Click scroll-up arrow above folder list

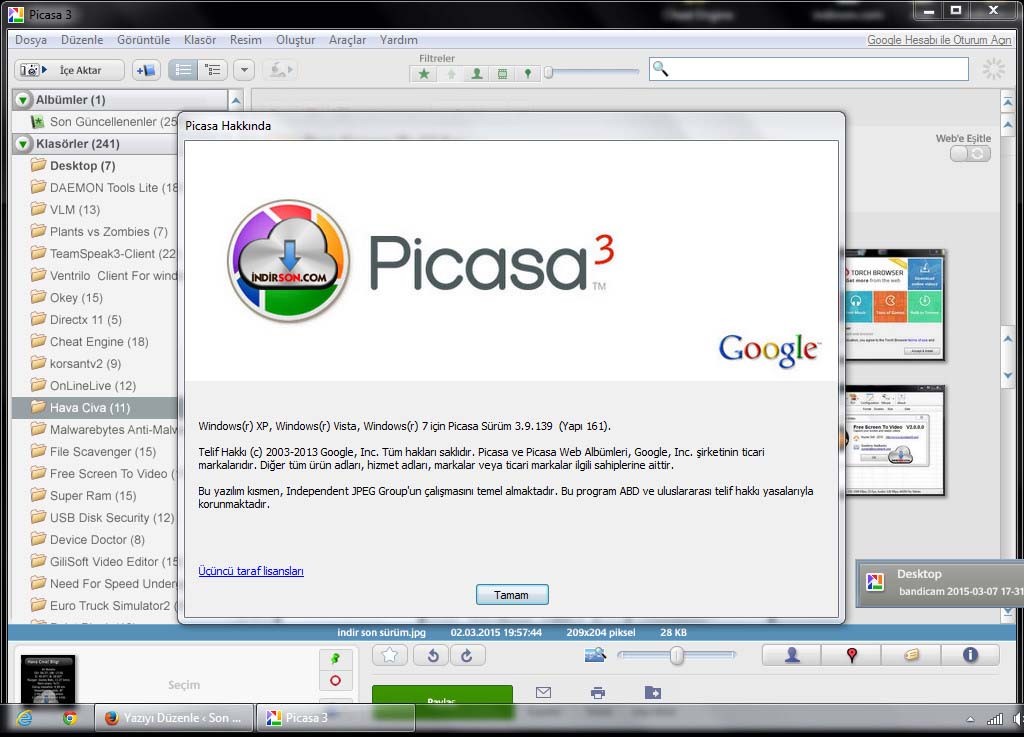point(236,100)
